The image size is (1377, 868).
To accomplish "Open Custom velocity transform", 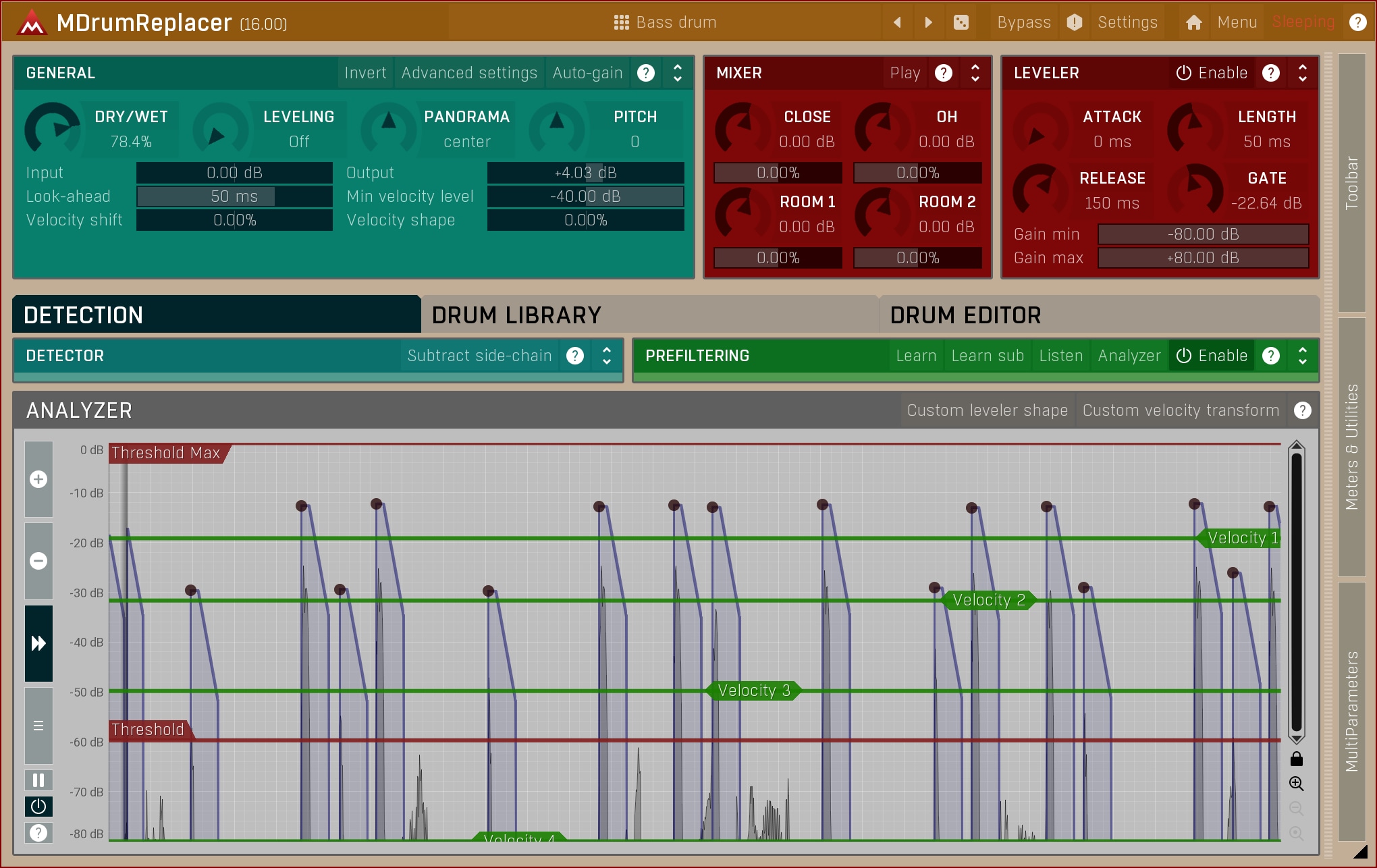I will coord(1181,410).
